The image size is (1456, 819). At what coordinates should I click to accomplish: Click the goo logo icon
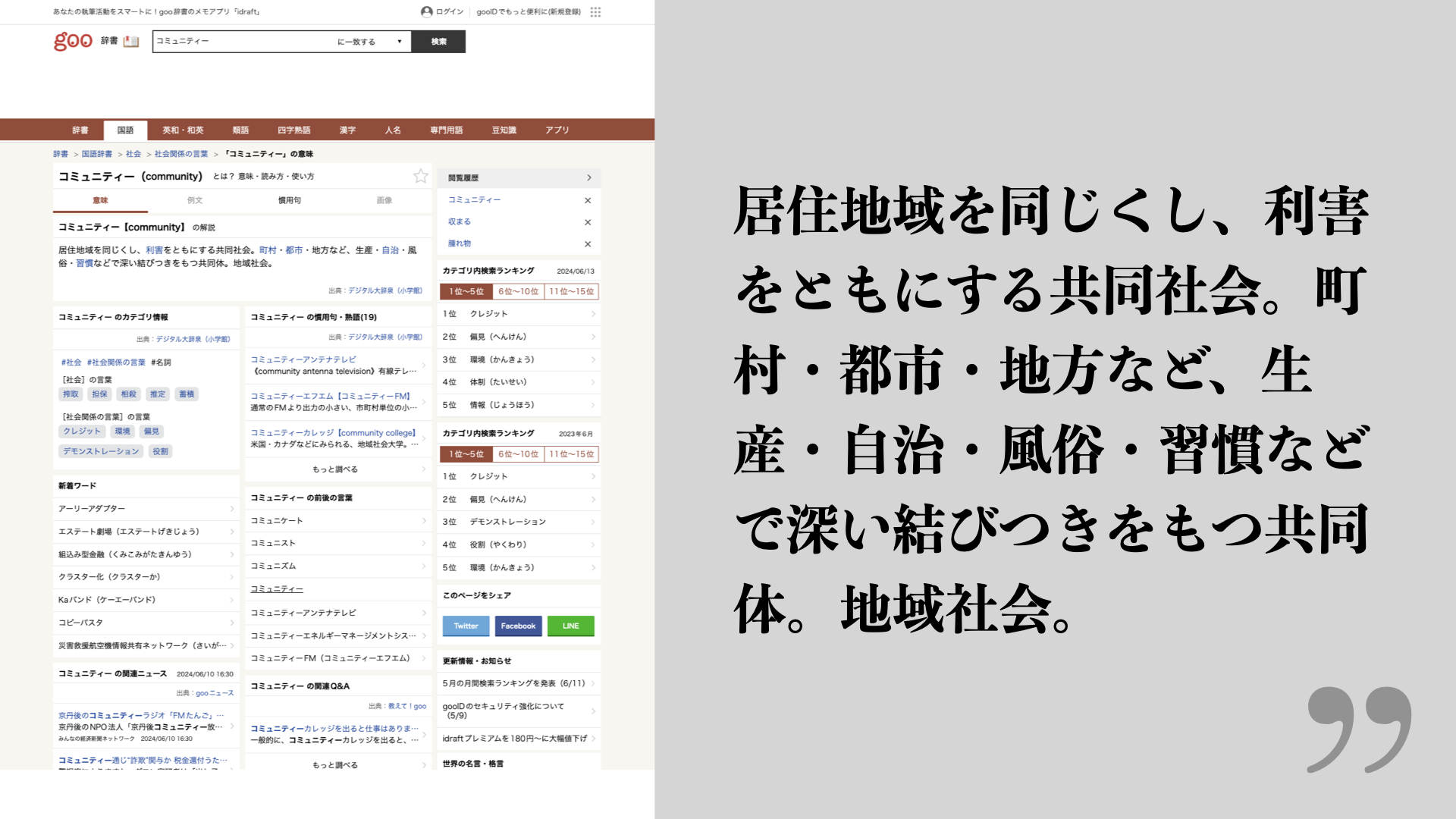pos(73,41)
